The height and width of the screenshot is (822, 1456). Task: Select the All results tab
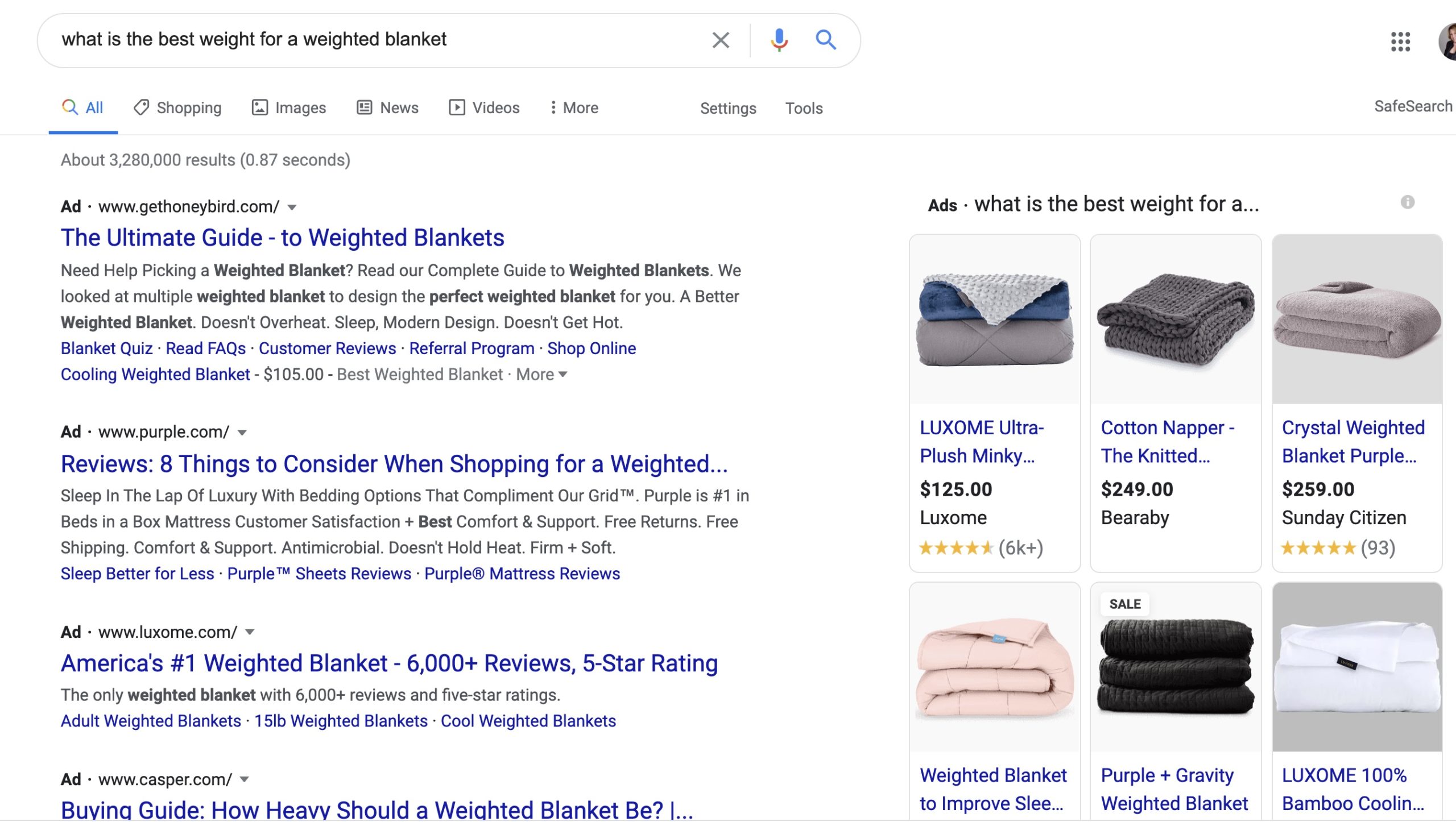tap(83, 108)
